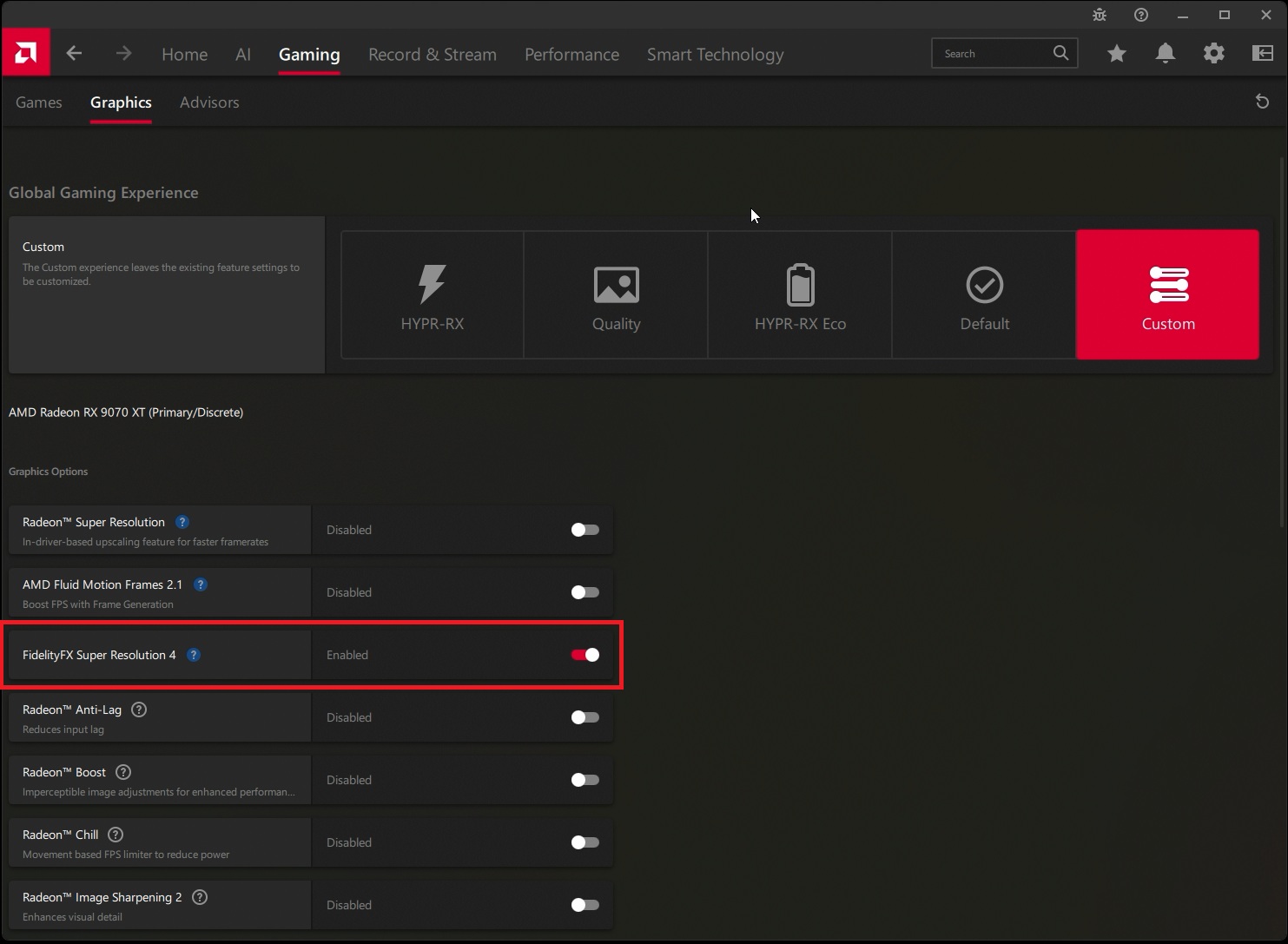Toggle the sidebar panel icon
Image resolution: width=1288 pixels, height=944 pixels.
tap(1262, 53)
